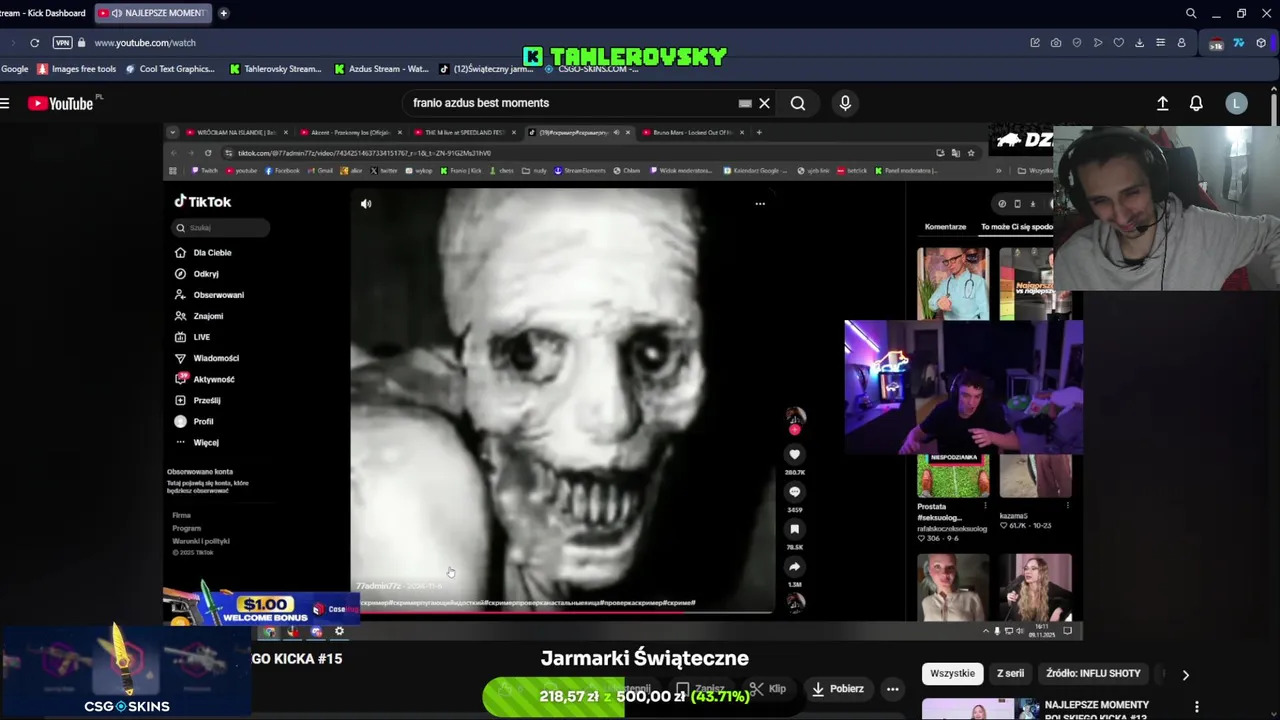This screenshot has width=1280, height=720.
Task: Open the Prostata #seksuolog TikTok thumbnail
Action: click(953, 476)
